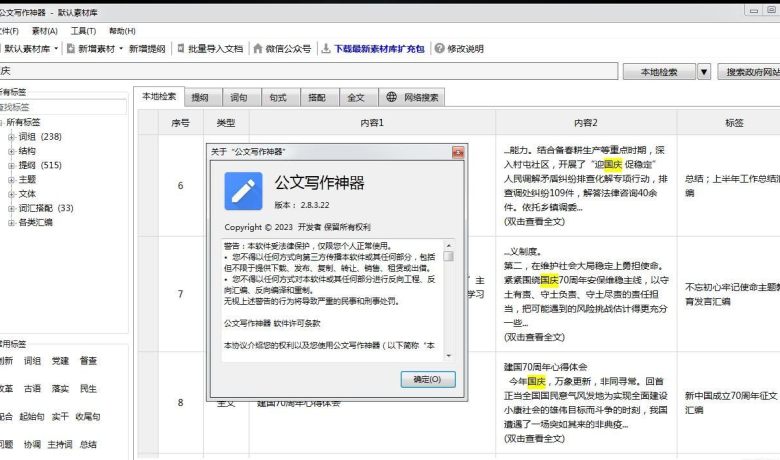780x460 pixels.
Task: Close the 关于 dialog with red X
Action: point(458,152)
